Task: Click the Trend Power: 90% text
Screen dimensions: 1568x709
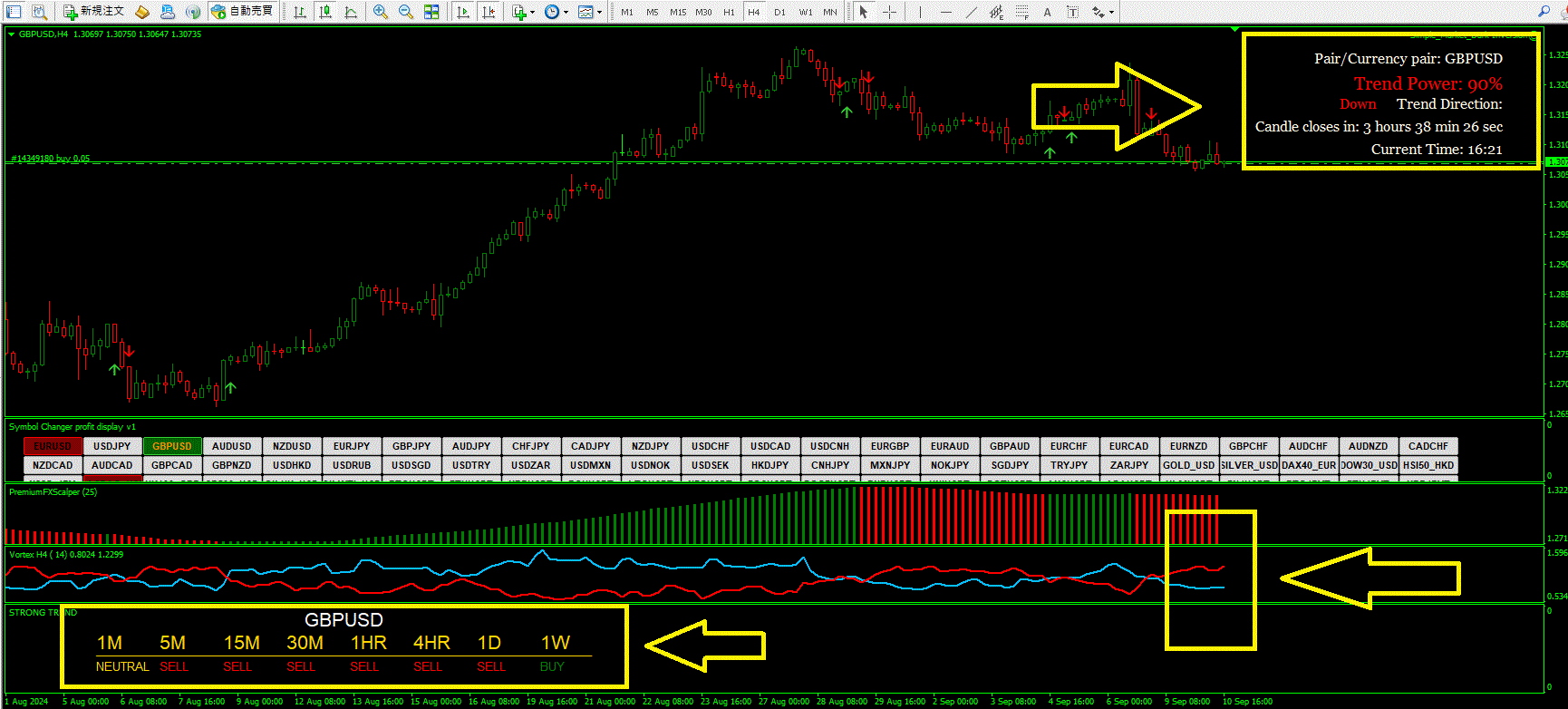Action: coord(1428,83)
